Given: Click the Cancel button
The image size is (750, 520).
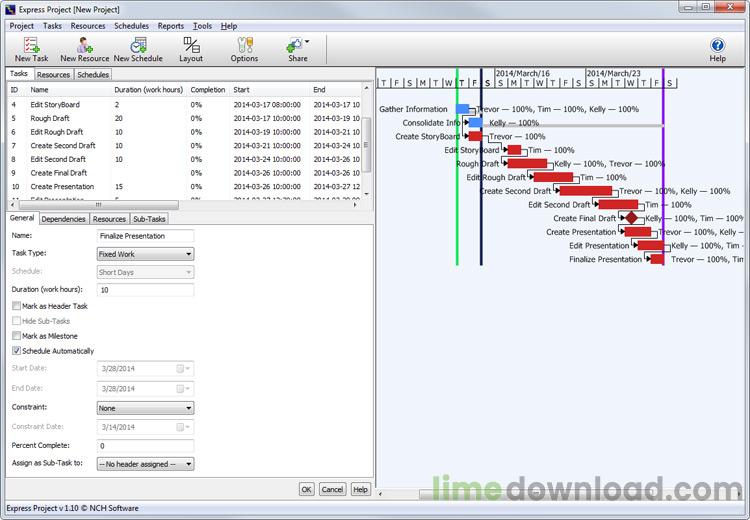Looking at the screenshot, I should 332,489.
